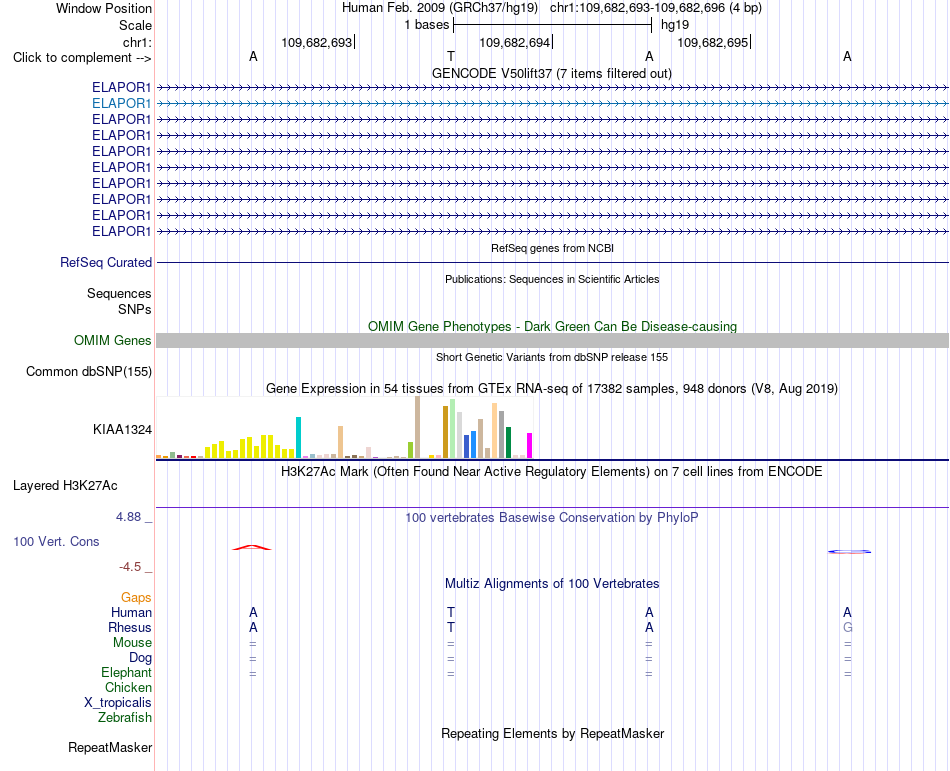Click position label 109,682,693
The height and width of the screenshot is (771, 950).
tap(317, 42)
